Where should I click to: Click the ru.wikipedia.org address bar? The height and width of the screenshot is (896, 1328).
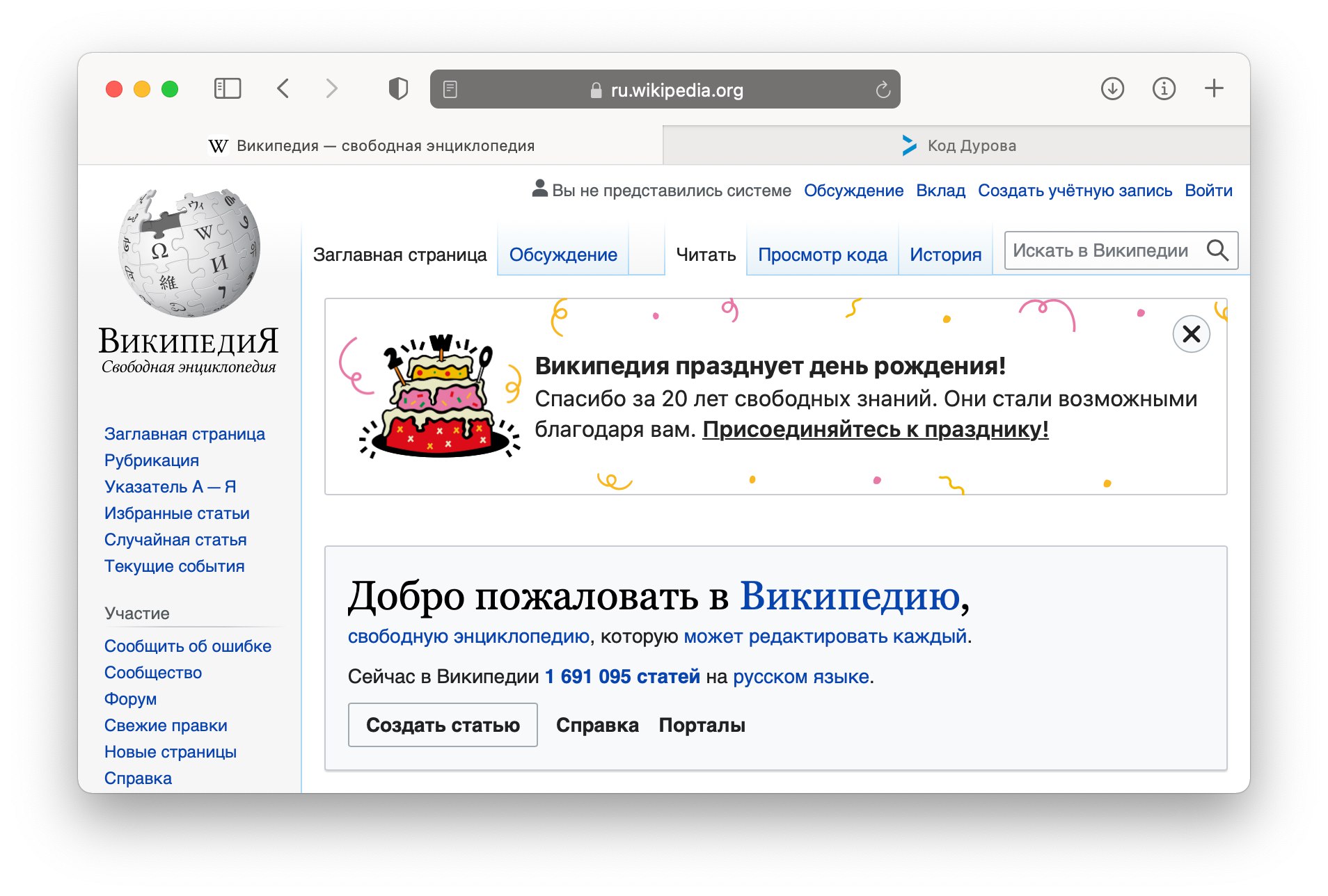[x=665, y=89]
